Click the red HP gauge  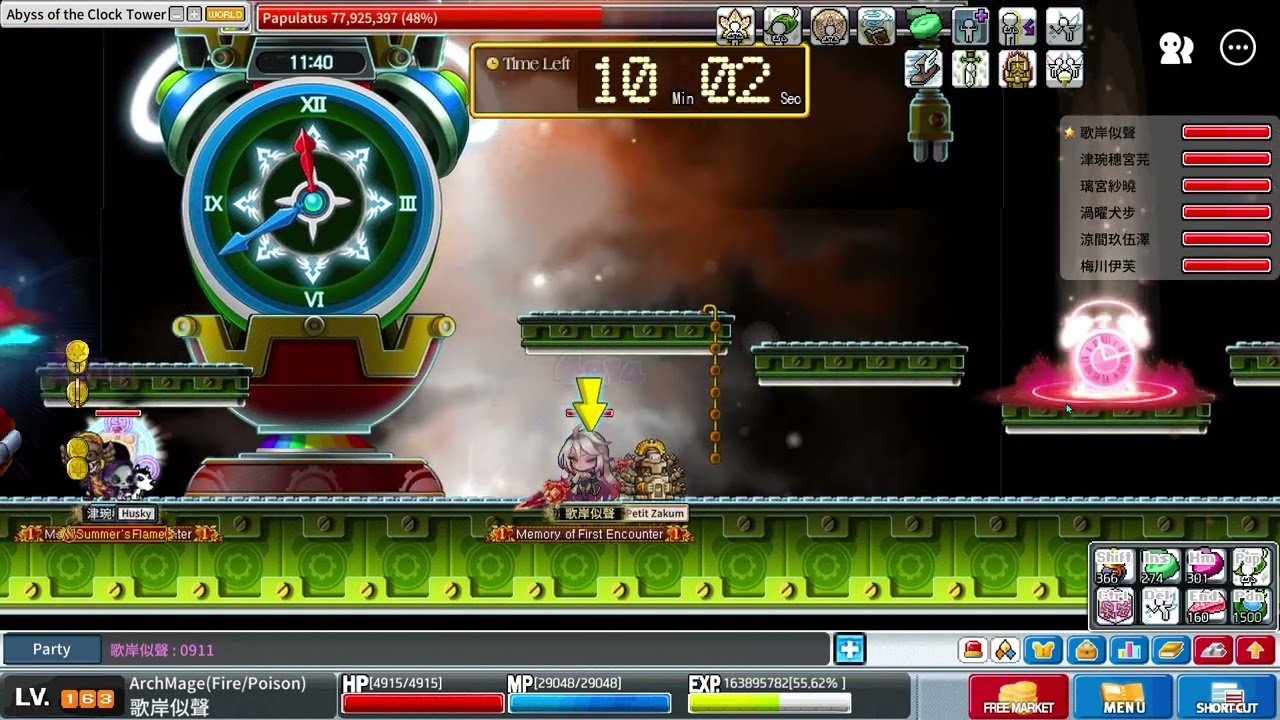423,703
